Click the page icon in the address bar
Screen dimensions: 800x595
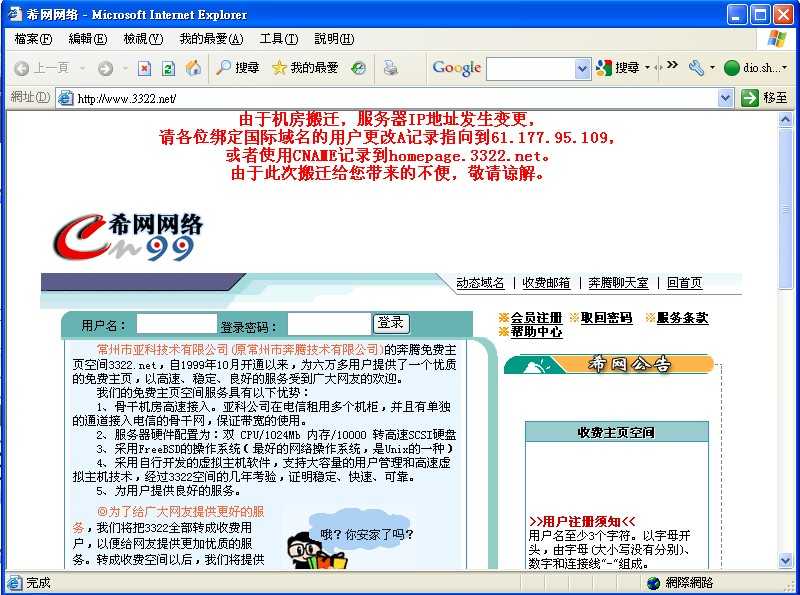click(x=65, y=98)
